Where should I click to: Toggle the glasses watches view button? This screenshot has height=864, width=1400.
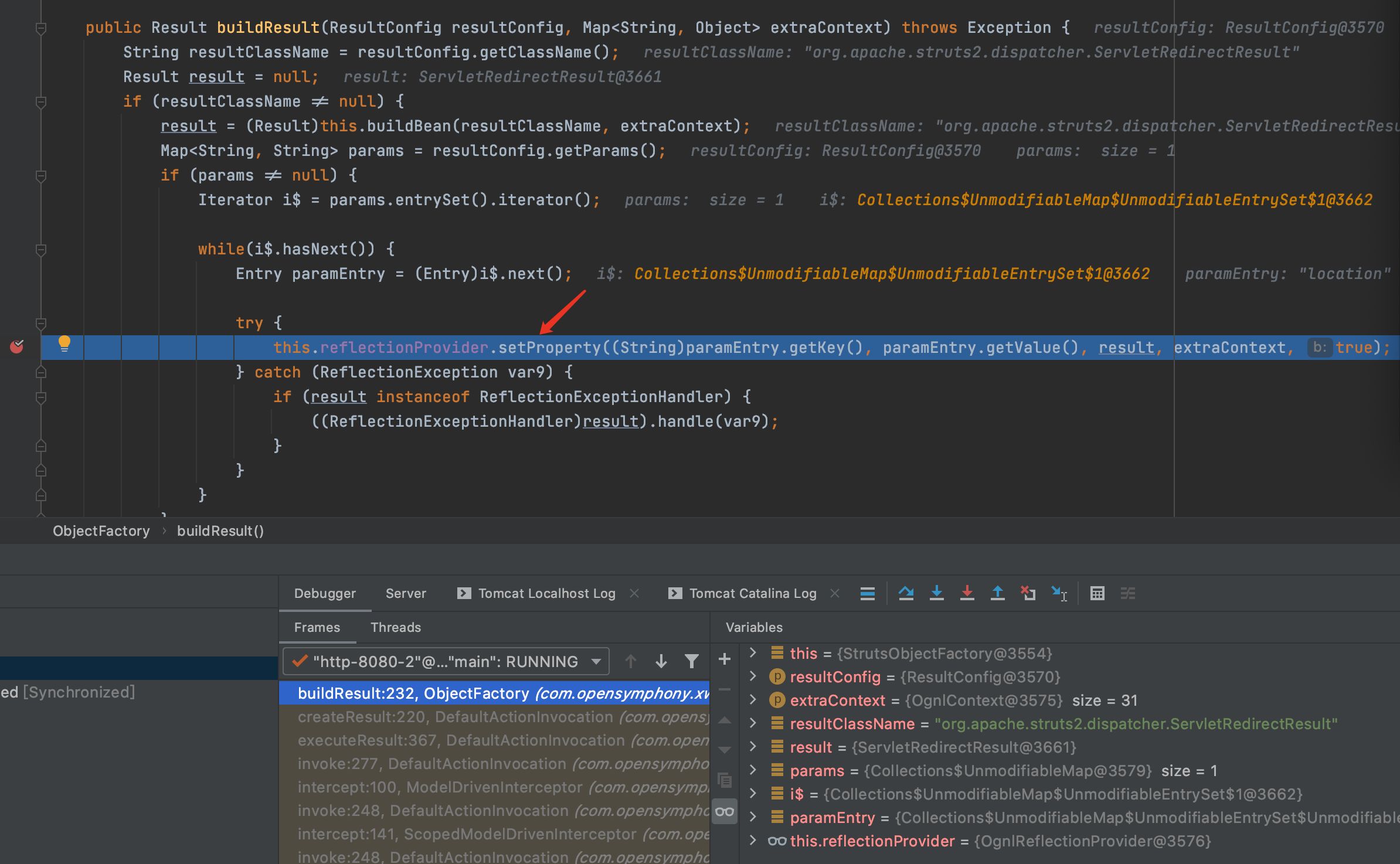pos(725,811)
